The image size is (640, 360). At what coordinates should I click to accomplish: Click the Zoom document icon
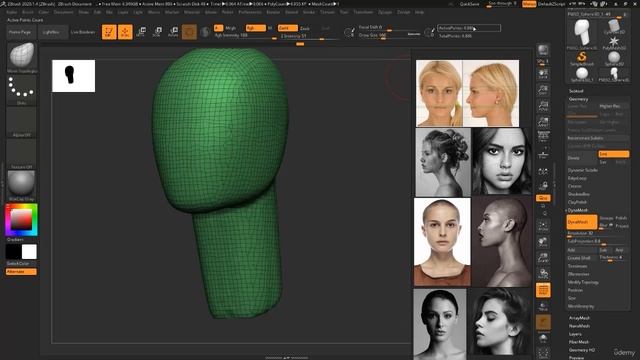(543, 90)
